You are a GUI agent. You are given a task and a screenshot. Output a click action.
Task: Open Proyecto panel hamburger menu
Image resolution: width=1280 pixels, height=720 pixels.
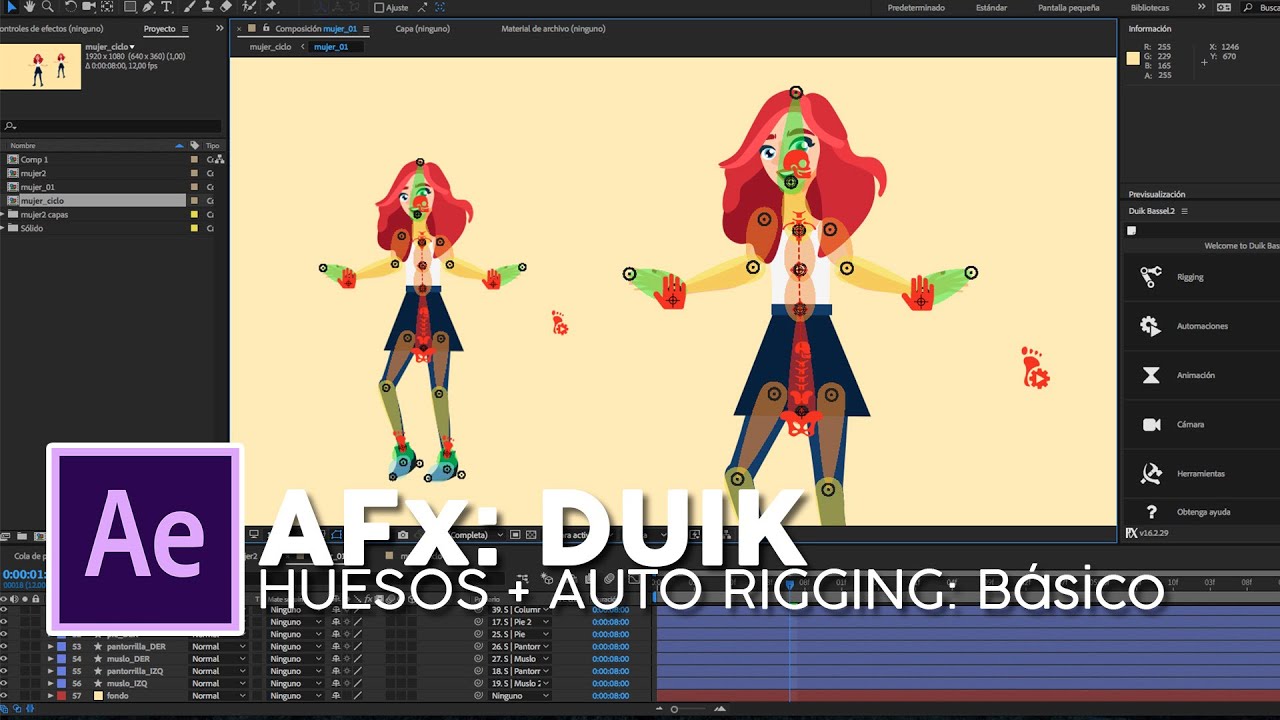click(185, 29)
